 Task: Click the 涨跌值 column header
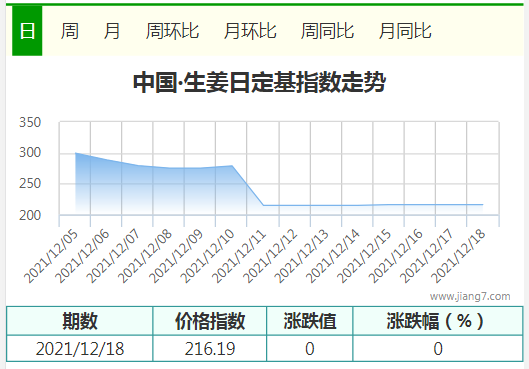[x=310, y=321]
